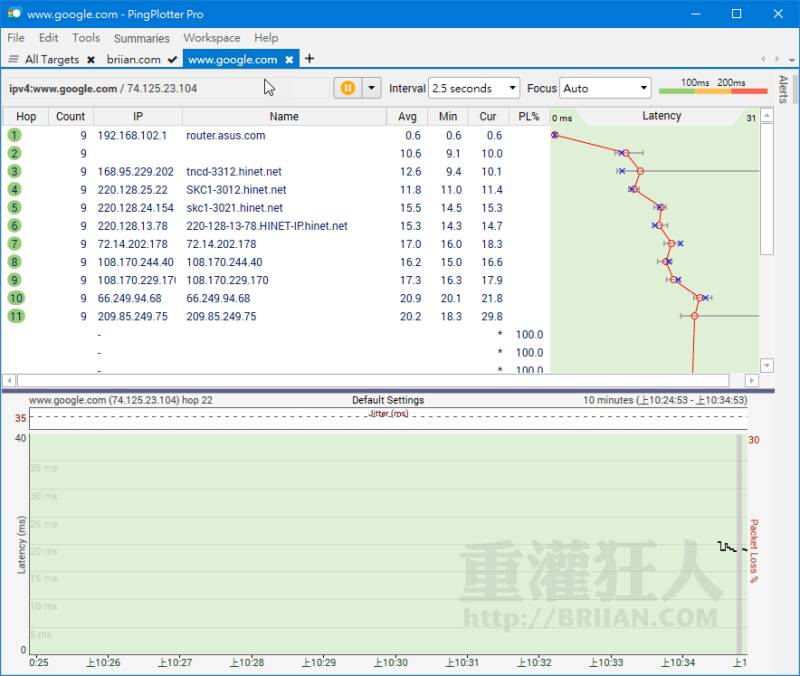The height and width of the screenshot is (676, 800).
Task: Pause tracing with the orange pause button
Action: click(x=347, y=88)
